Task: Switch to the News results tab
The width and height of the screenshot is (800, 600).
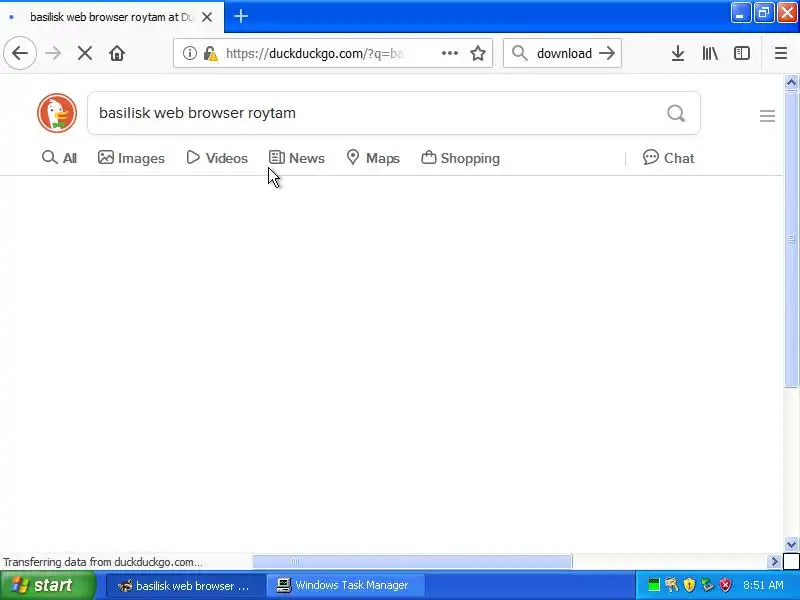Action: (x=296, y=158)
